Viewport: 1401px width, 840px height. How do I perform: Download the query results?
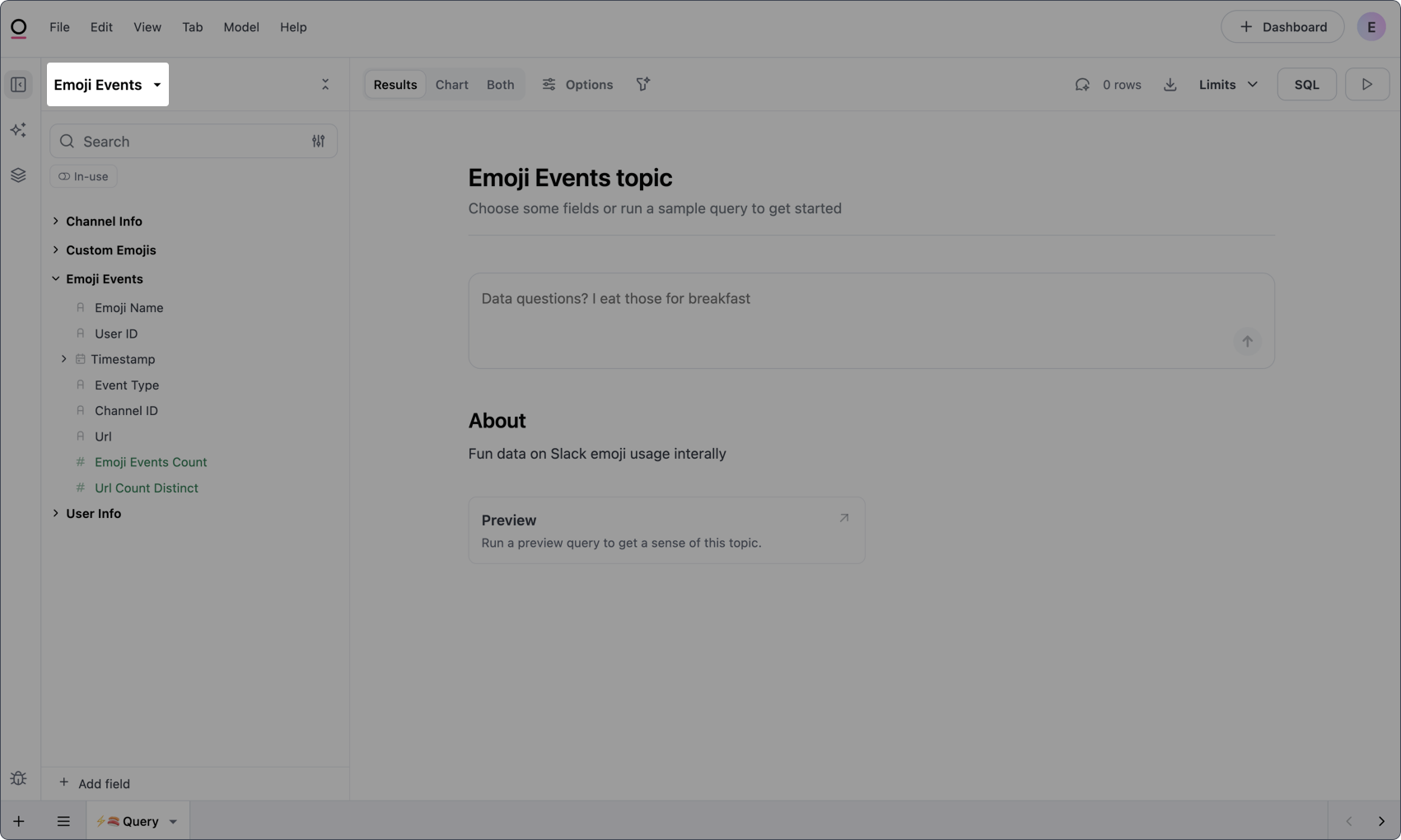click(x=1170, y=84)
